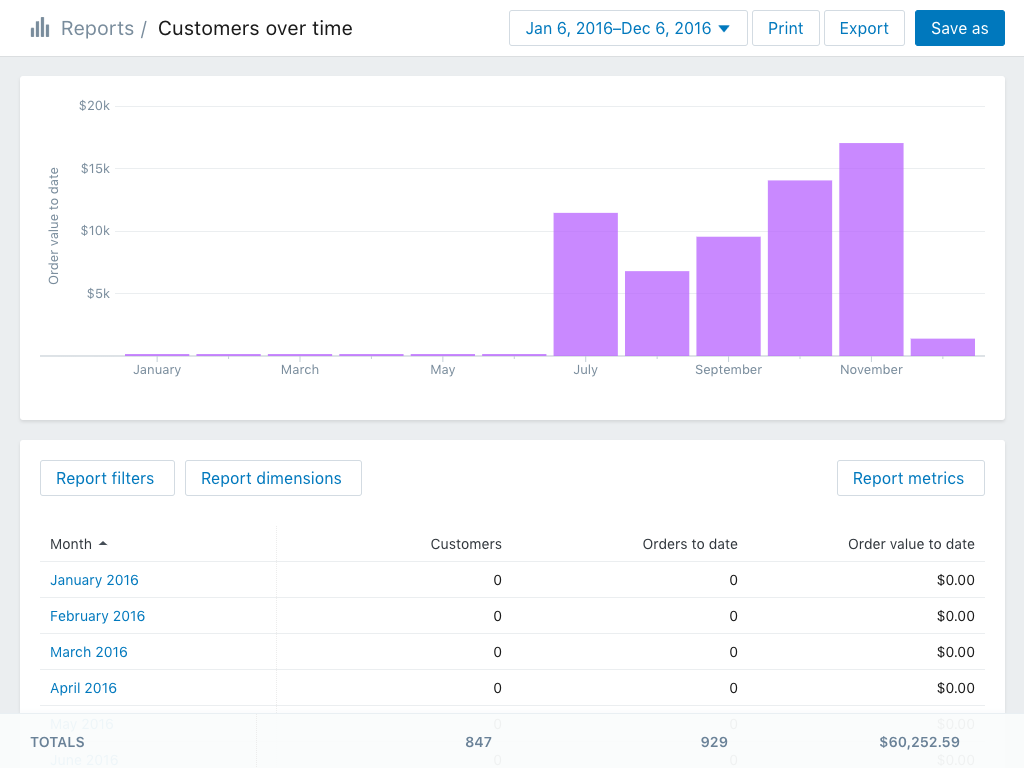This screenshot has height=768, width=1024.
Task: Open the Reports breadcrumb link
Action: (x=97, y=28)
